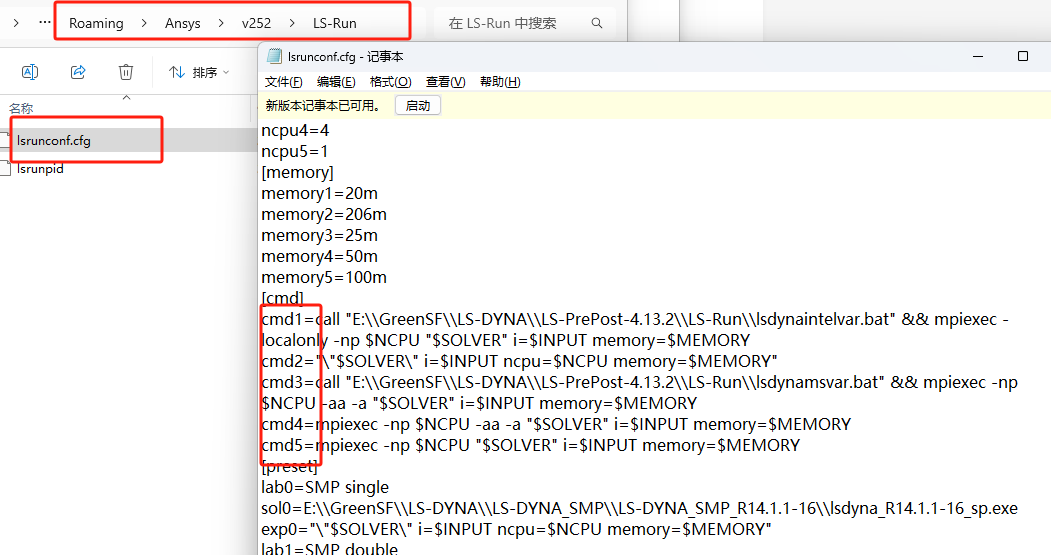Select the lsrunconf.cfg file
This screenshot has height=555, width=1051.
coord(54,141)
